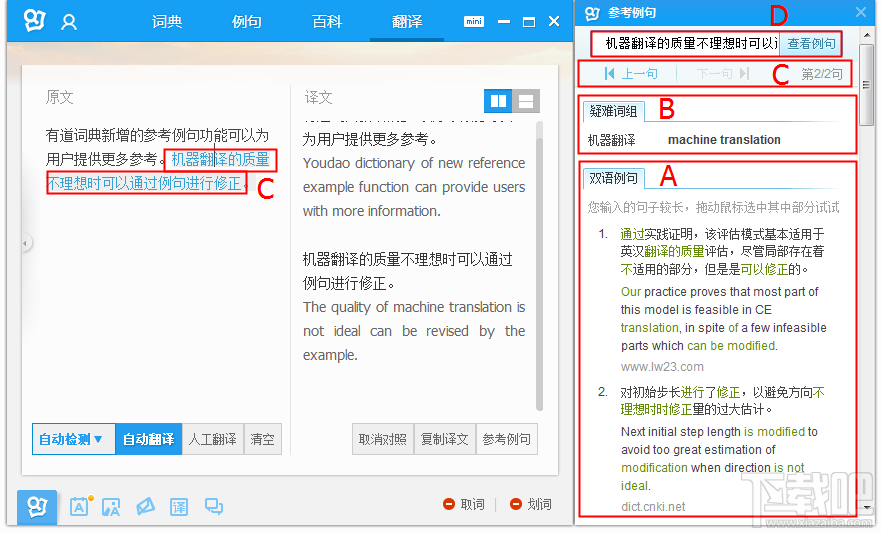Go to next sentence 下一句

point(723,74)
